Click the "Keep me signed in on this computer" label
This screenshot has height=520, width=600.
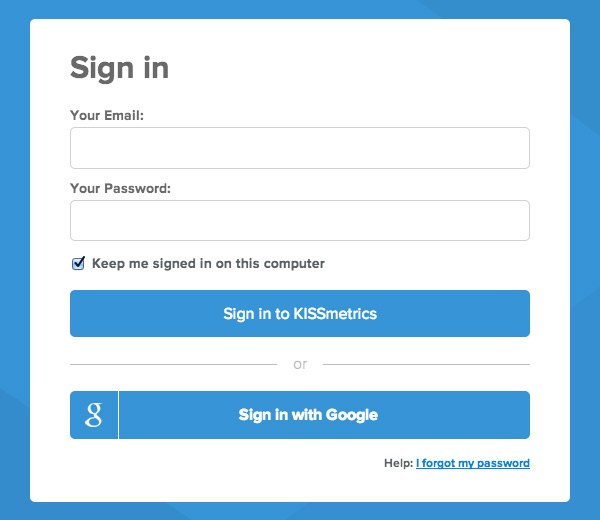[x=208, y=264]
